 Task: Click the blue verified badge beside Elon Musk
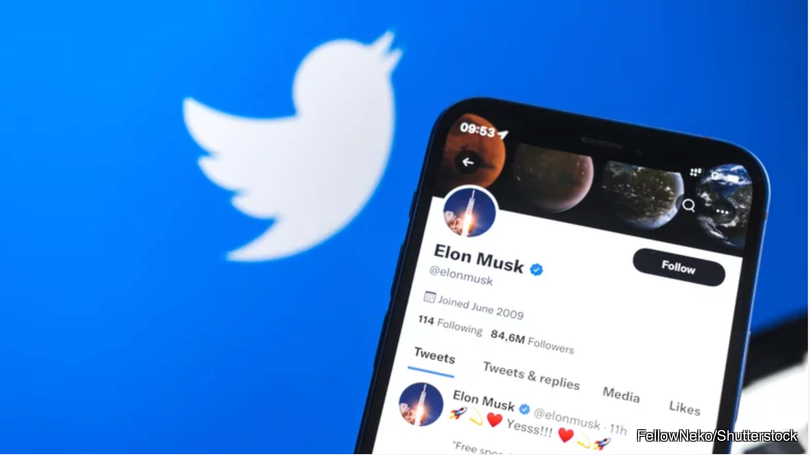537,270
